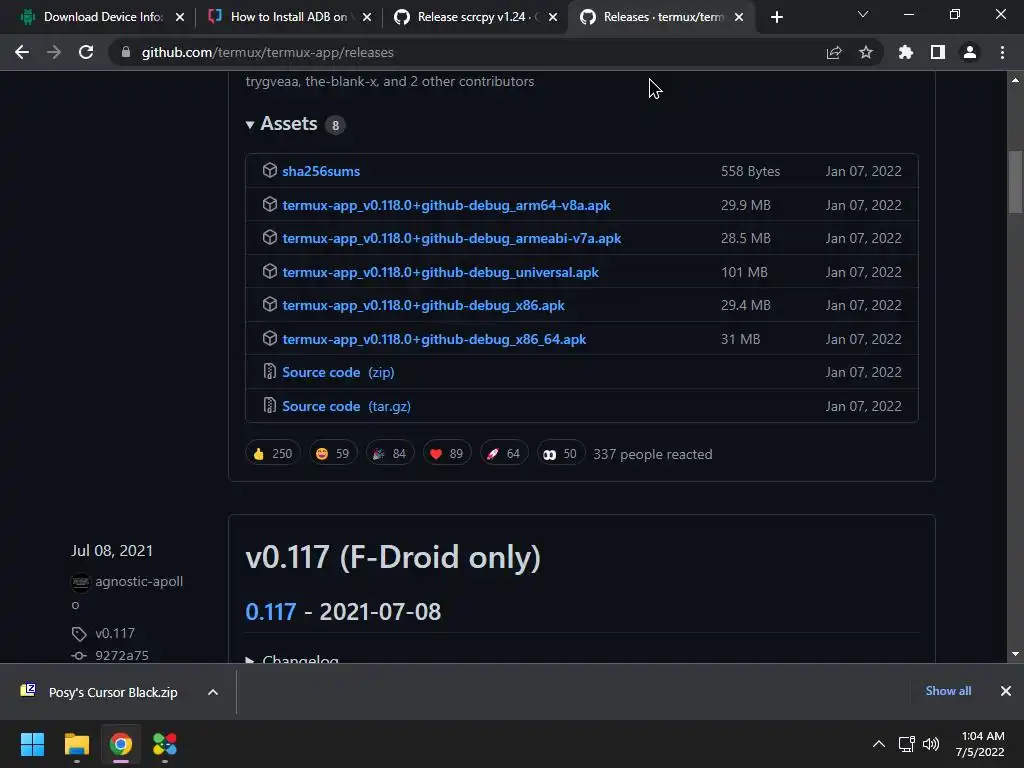The width and height of the screenshot is (1024, 768).
Task: Download Source code zip archive
Action: pyautogui.click(x=338, y=372)
